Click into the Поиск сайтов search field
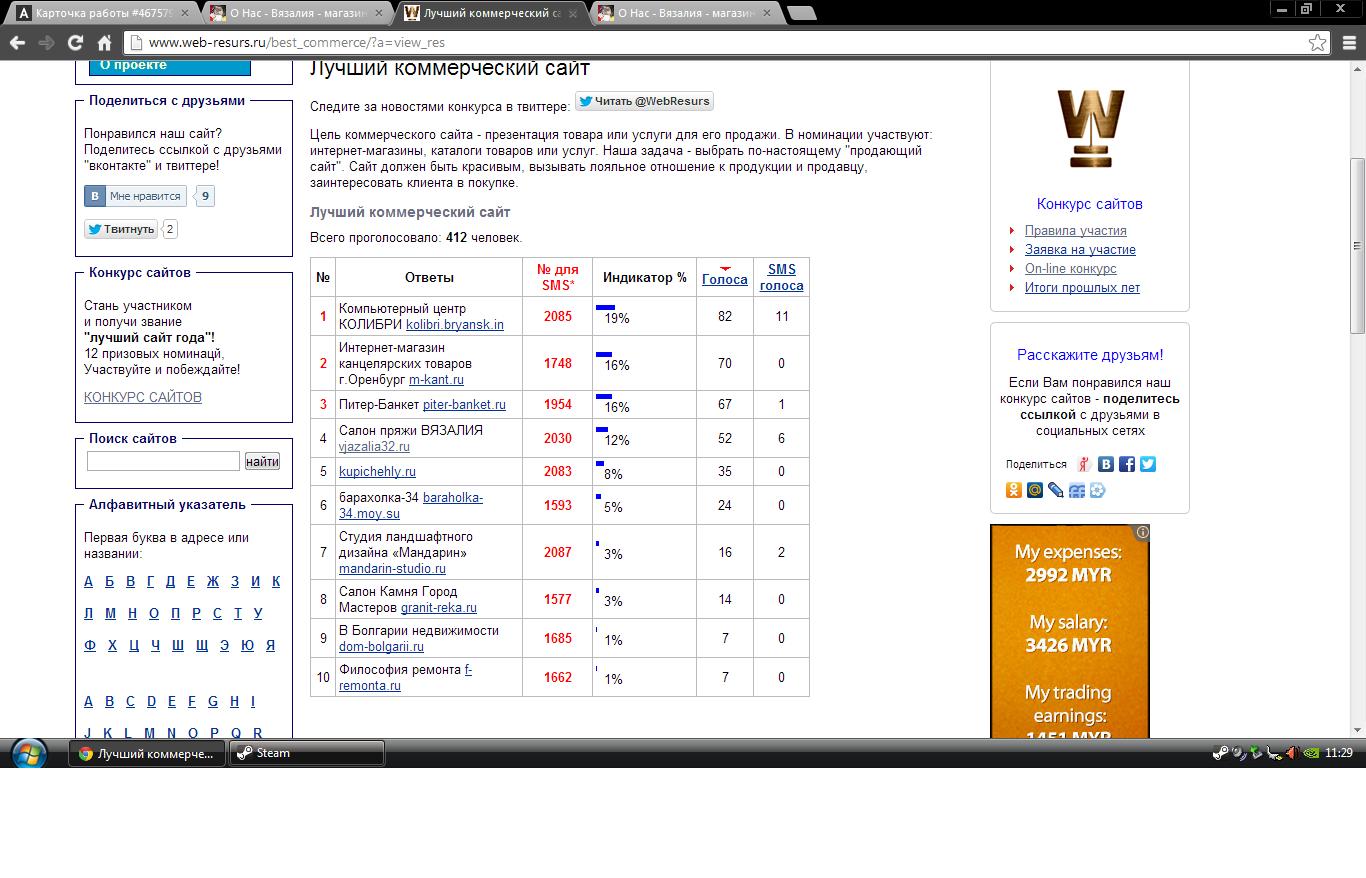The image size is (1366, 878). coord(163,461)
